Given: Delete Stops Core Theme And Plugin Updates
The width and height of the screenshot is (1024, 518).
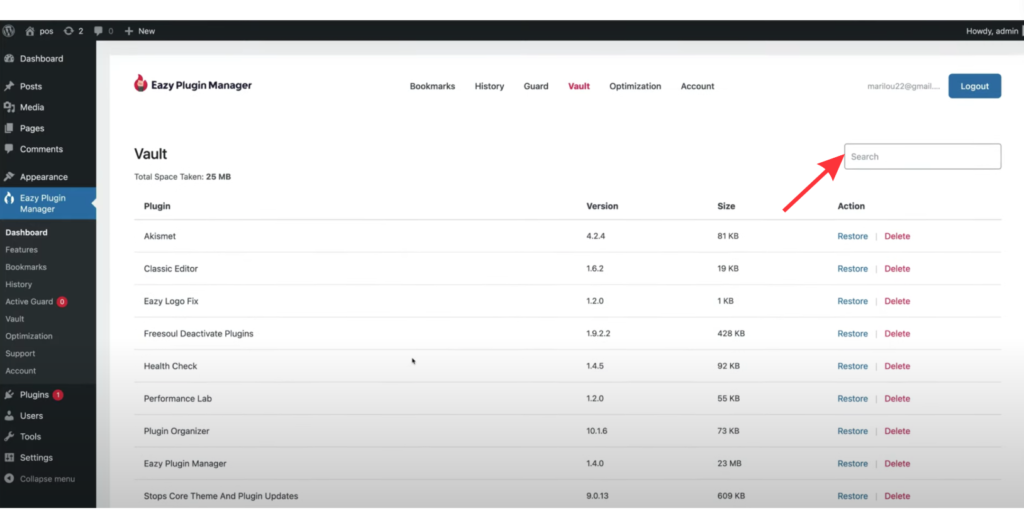Looking at the screenshot, I should (x=897, y=496).
